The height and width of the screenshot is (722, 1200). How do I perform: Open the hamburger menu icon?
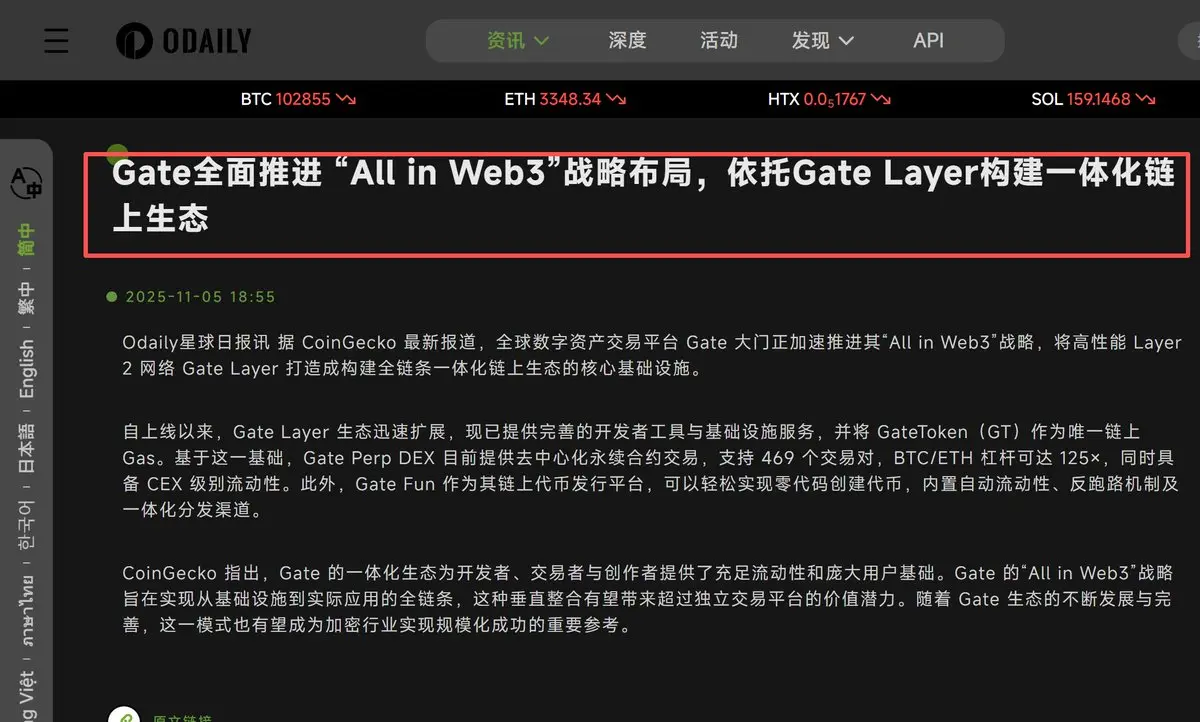(x=56, y=41)
